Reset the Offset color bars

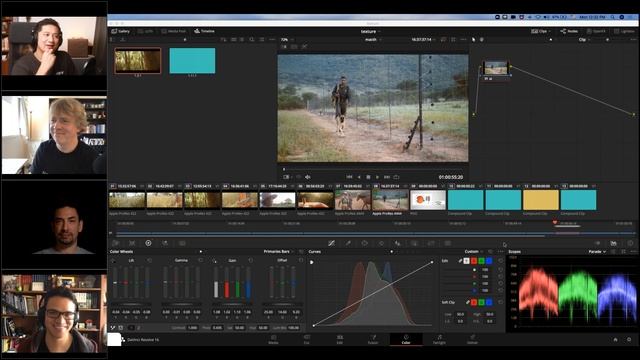(x=301, y=260)
